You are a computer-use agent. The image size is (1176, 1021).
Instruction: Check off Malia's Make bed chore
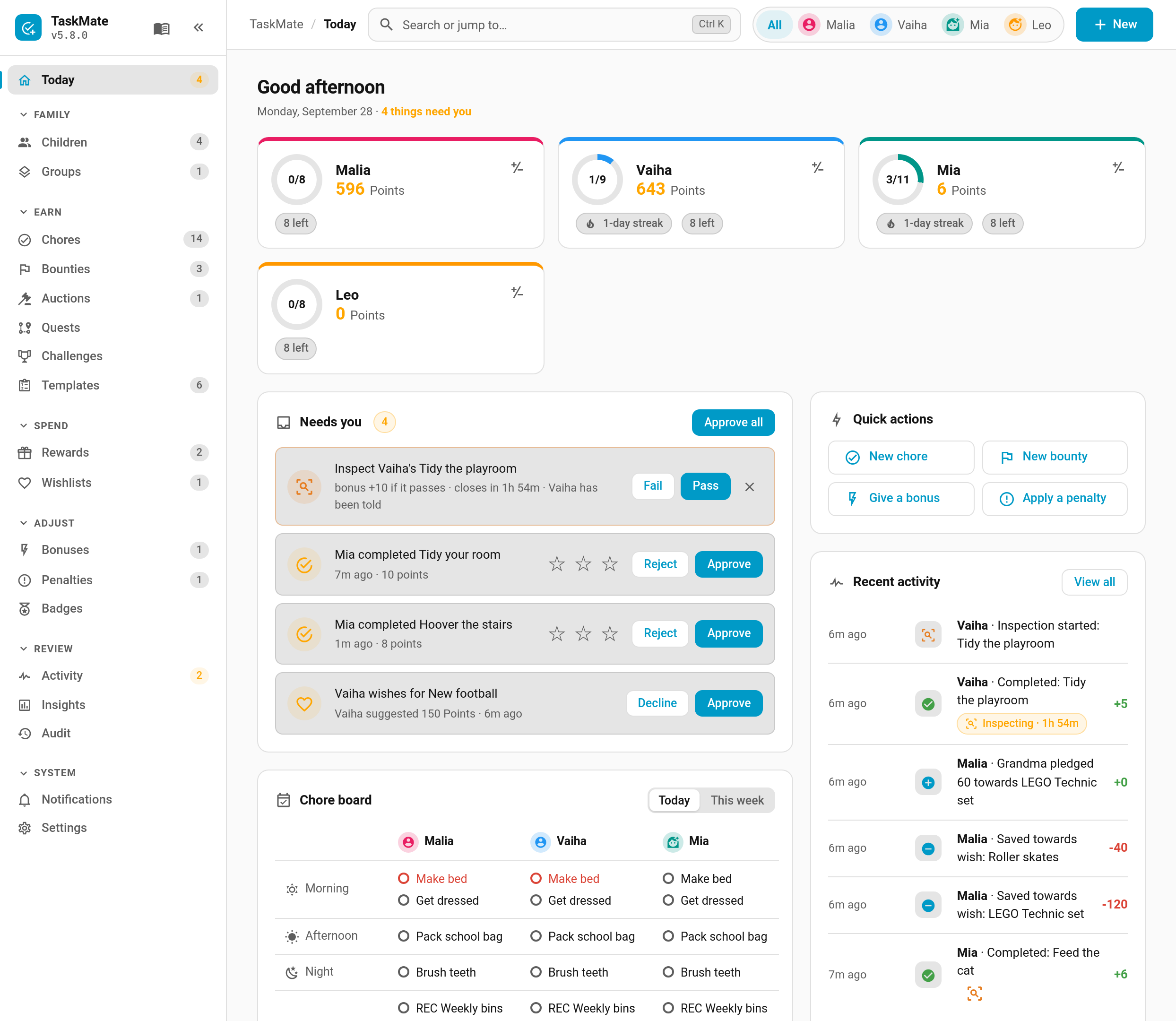[403, 879]
